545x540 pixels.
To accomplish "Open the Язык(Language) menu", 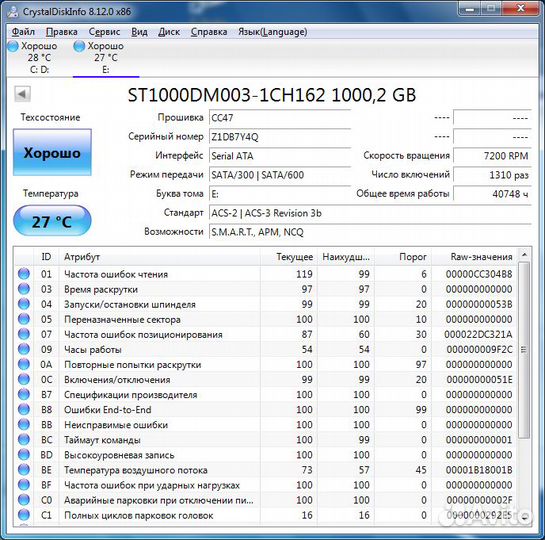I will [x=272, y=32].
